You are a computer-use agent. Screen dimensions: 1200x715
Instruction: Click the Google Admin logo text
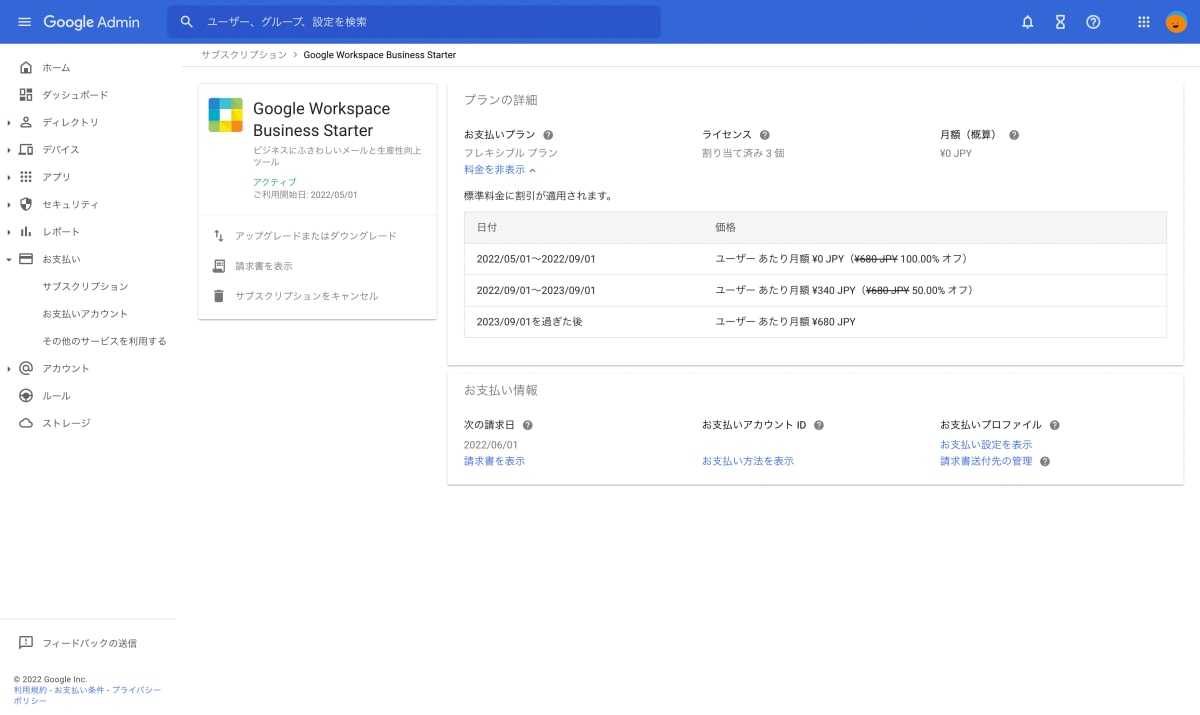click(92, 22)
